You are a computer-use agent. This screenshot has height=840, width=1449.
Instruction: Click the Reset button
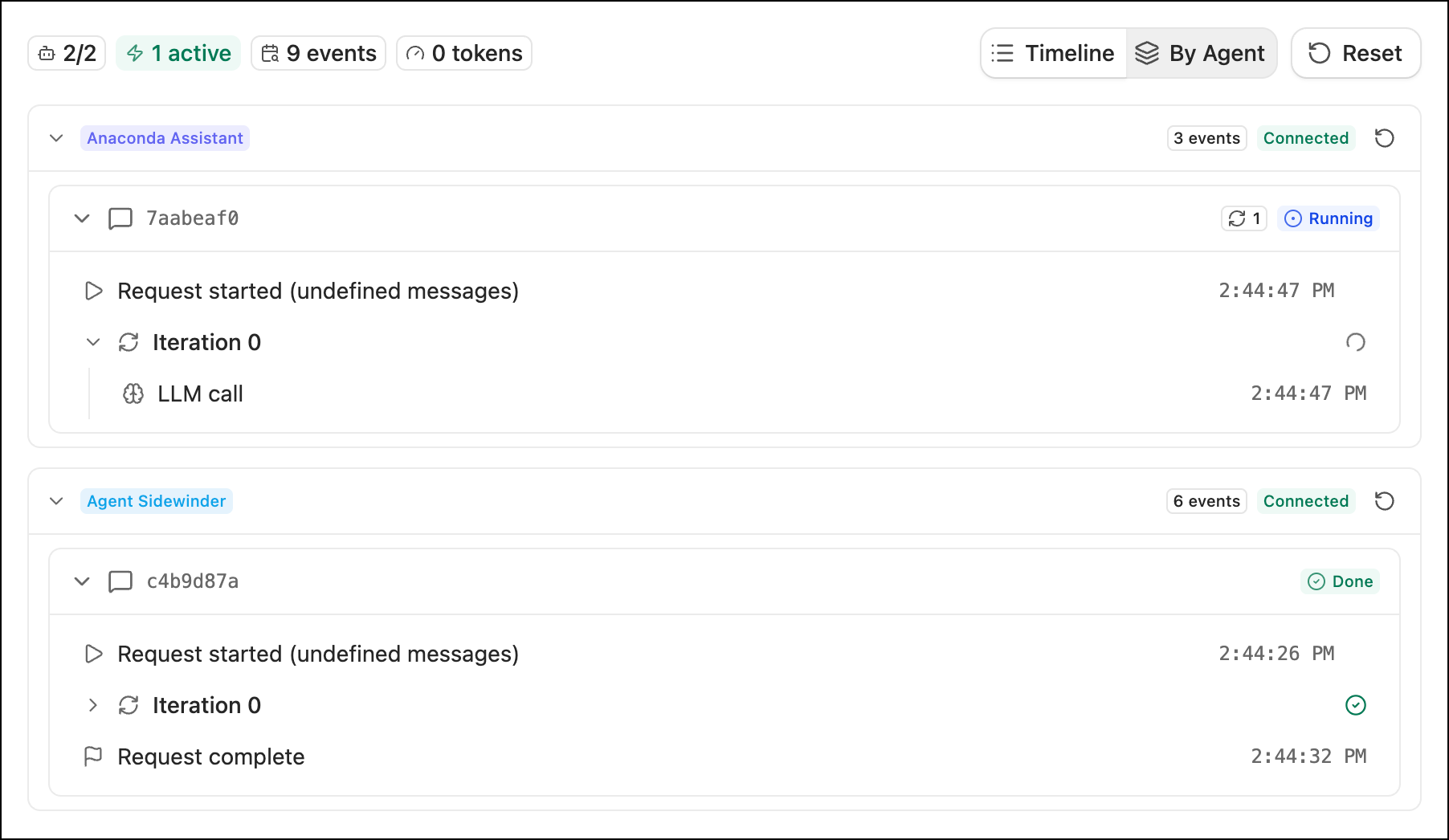click(x=1356, y=53)
